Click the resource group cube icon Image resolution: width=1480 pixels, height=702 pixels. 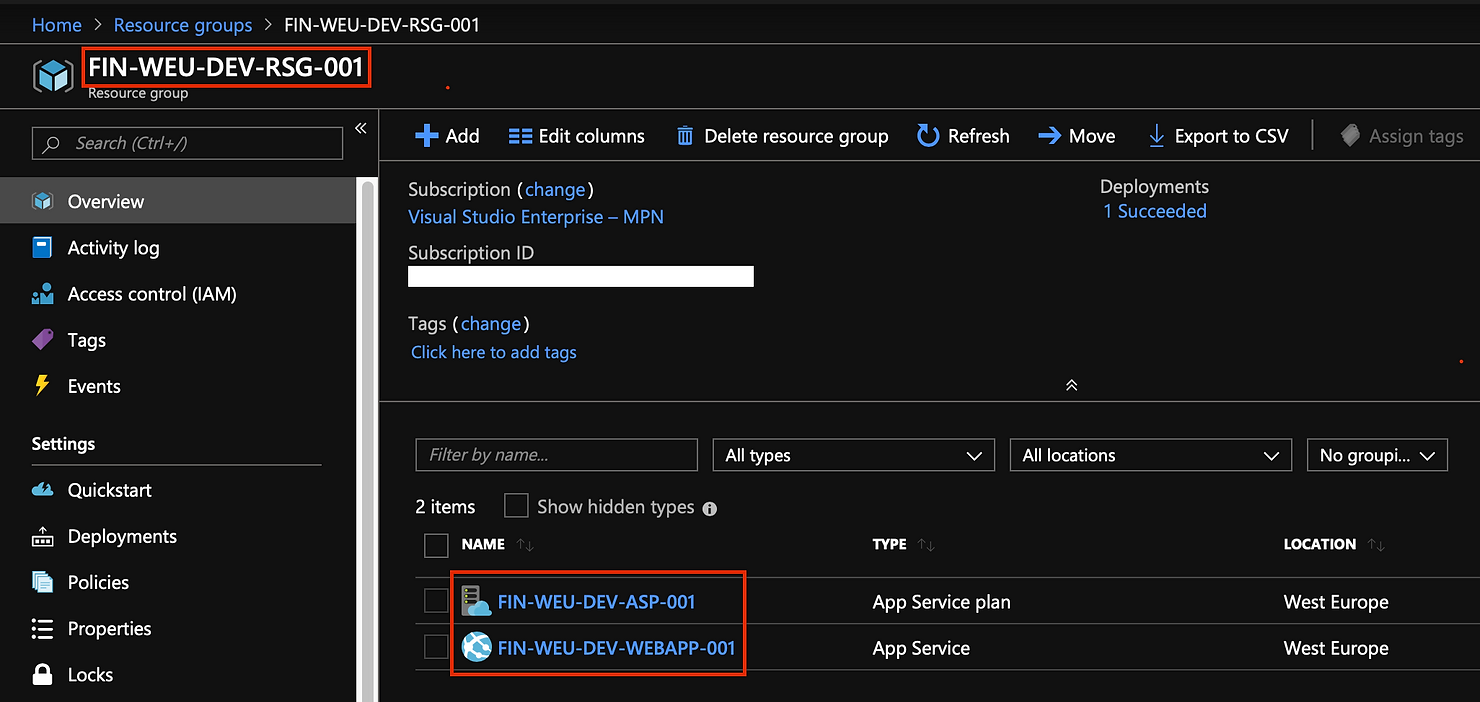pos(54,77)
